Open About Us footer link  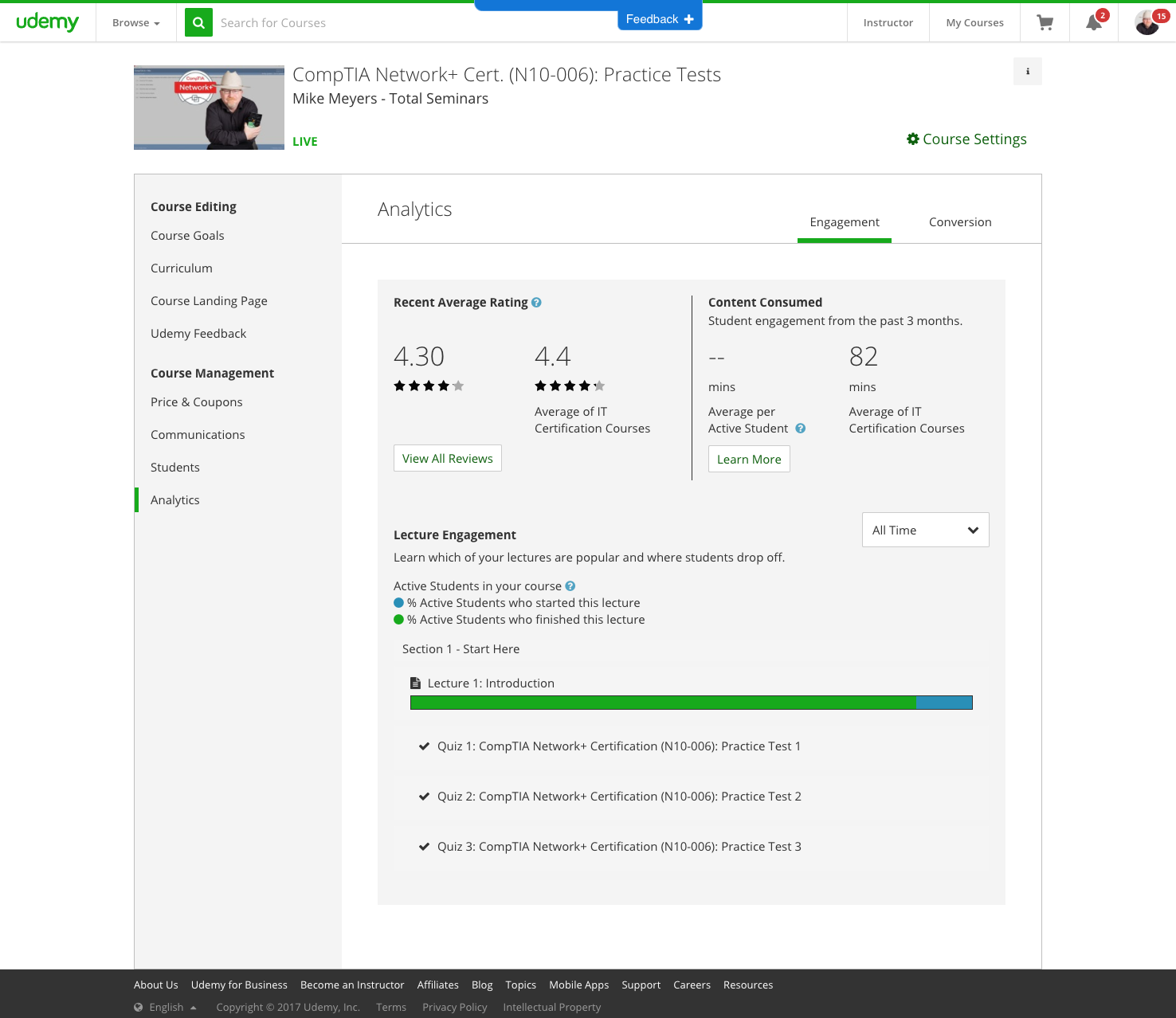(x=156, y=985)
